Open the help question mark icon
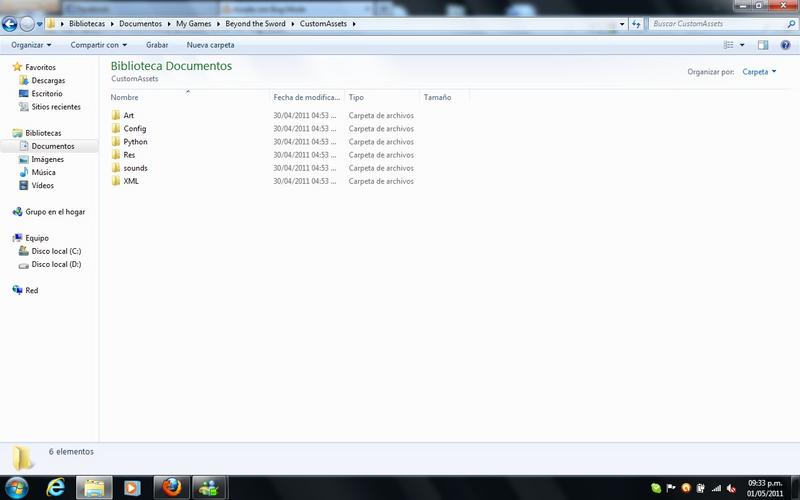The width and height of the screenshot is (800, 500). tap(785, 45)
